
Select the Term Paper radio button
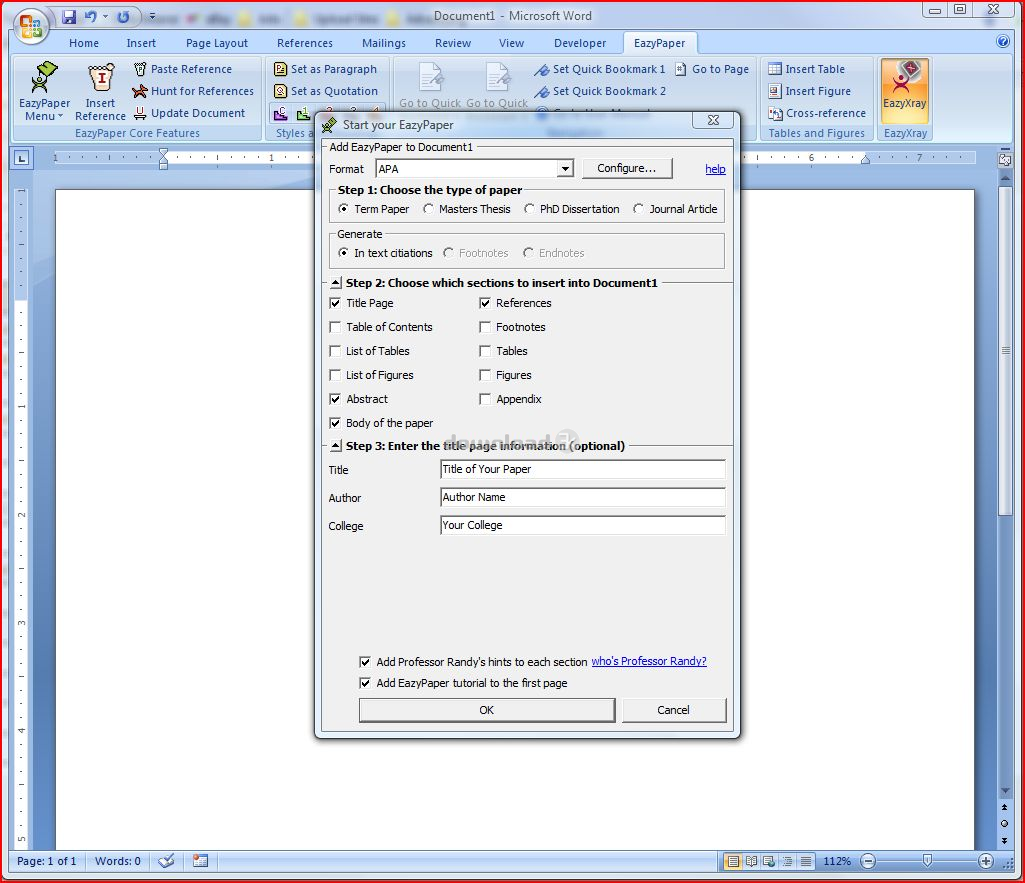(343, 209)
